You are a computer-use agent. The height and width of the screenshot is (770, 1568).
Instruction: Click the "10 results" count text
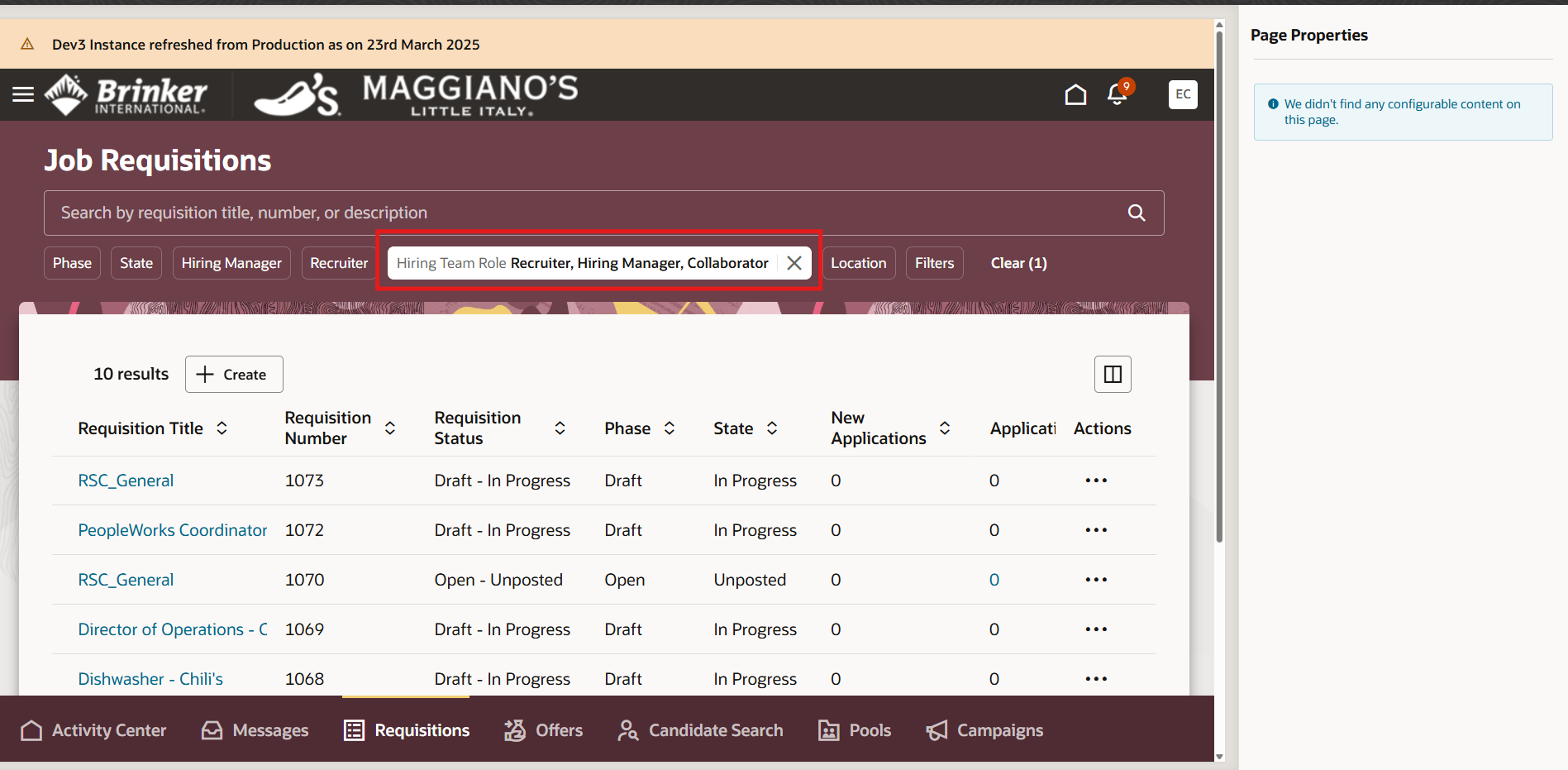(131, 374)
